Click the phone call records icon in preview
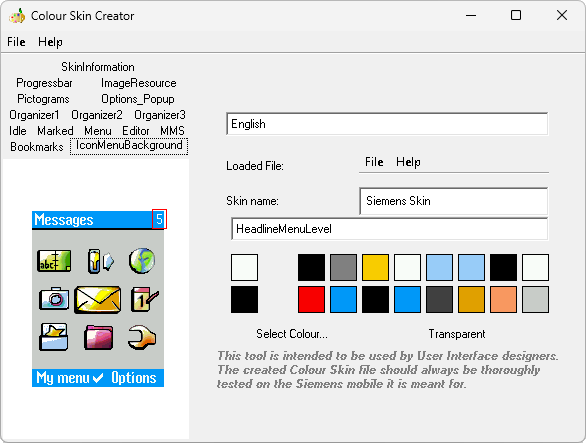586x443 pixels. coord(100,261)
